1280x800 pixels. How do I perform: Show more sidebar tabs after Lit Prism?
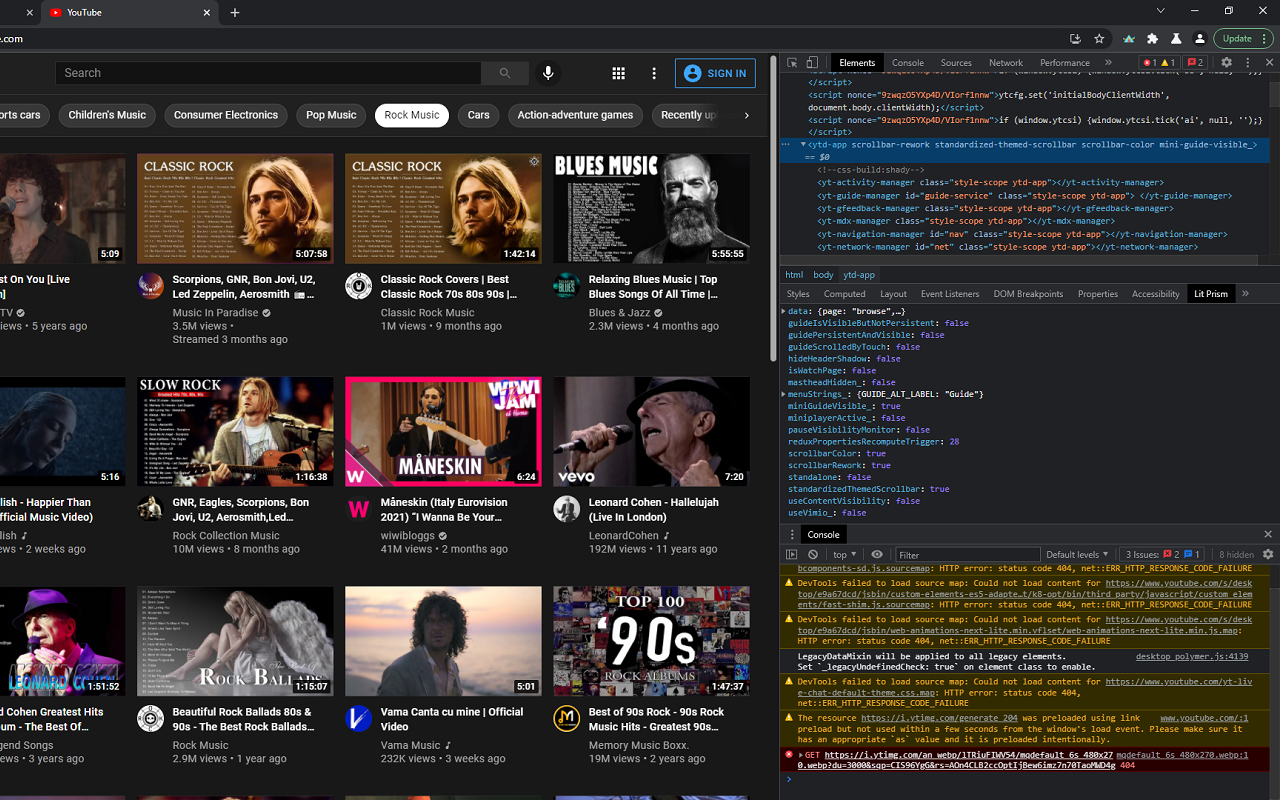(1245, 294)
